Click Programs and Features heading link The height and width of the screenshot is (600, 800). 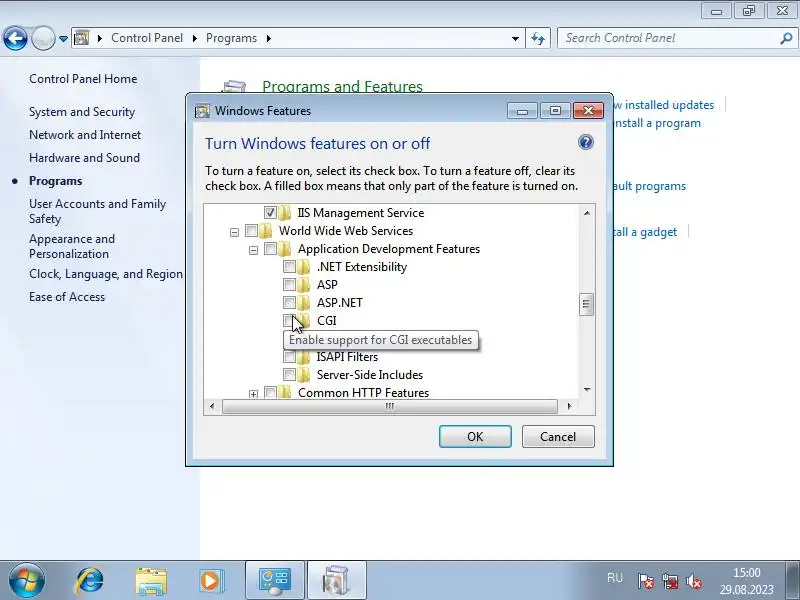[x=342, y=86]
